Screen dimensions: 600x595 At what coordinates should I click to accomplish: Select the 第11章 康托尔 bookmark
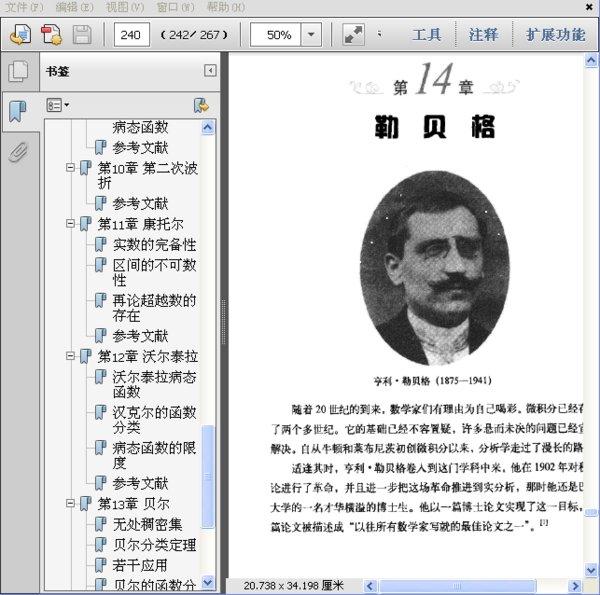tap(140, 224)
